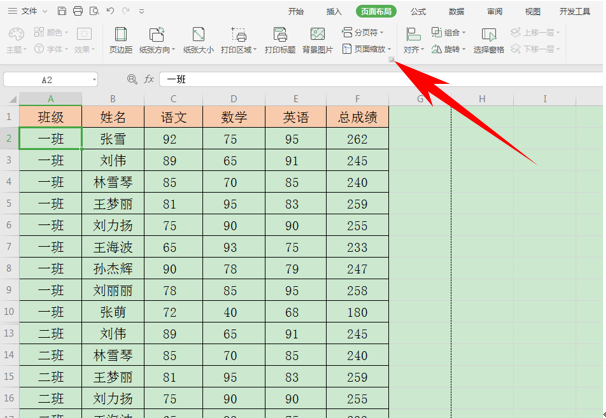The height and width of the screenshot is (418, 606).
Task: Click the 班级 header cell
Action: click(x=51, y=117)
